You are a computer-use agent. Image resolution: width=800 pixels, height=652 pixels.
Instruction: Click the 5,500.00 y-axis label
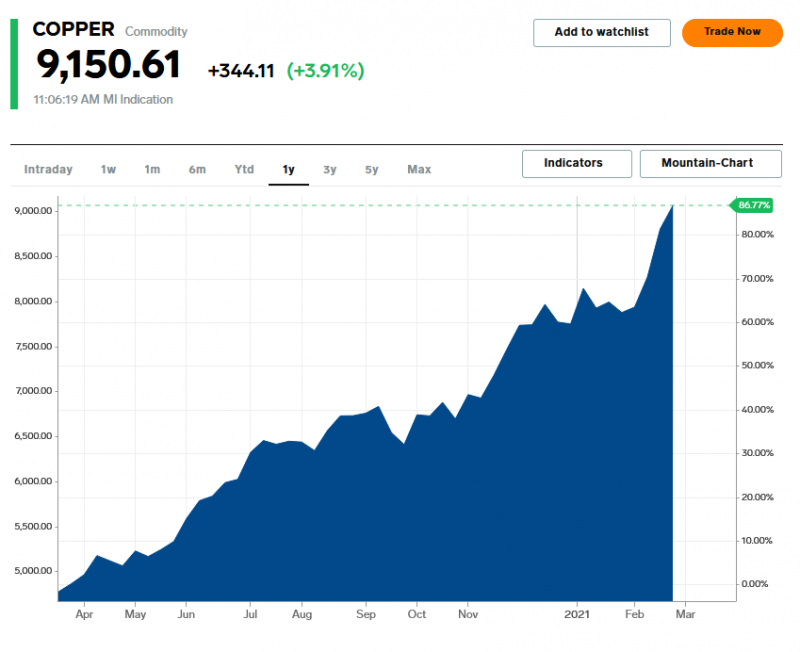33,526
